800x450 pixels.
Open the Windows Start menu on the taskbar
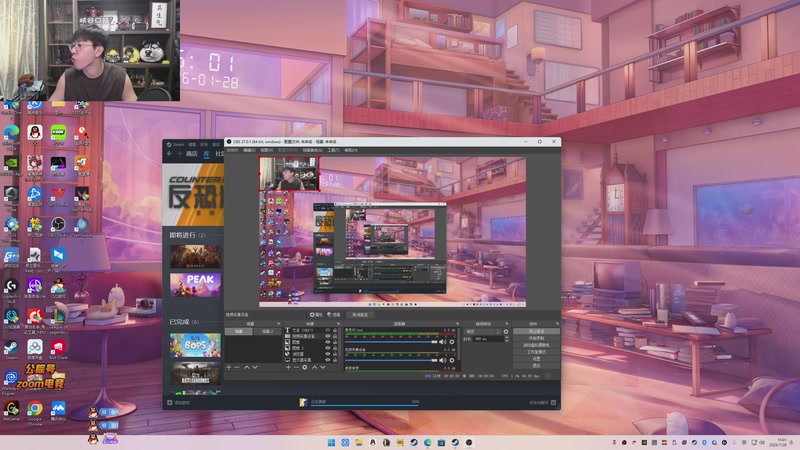click(331, 442)
